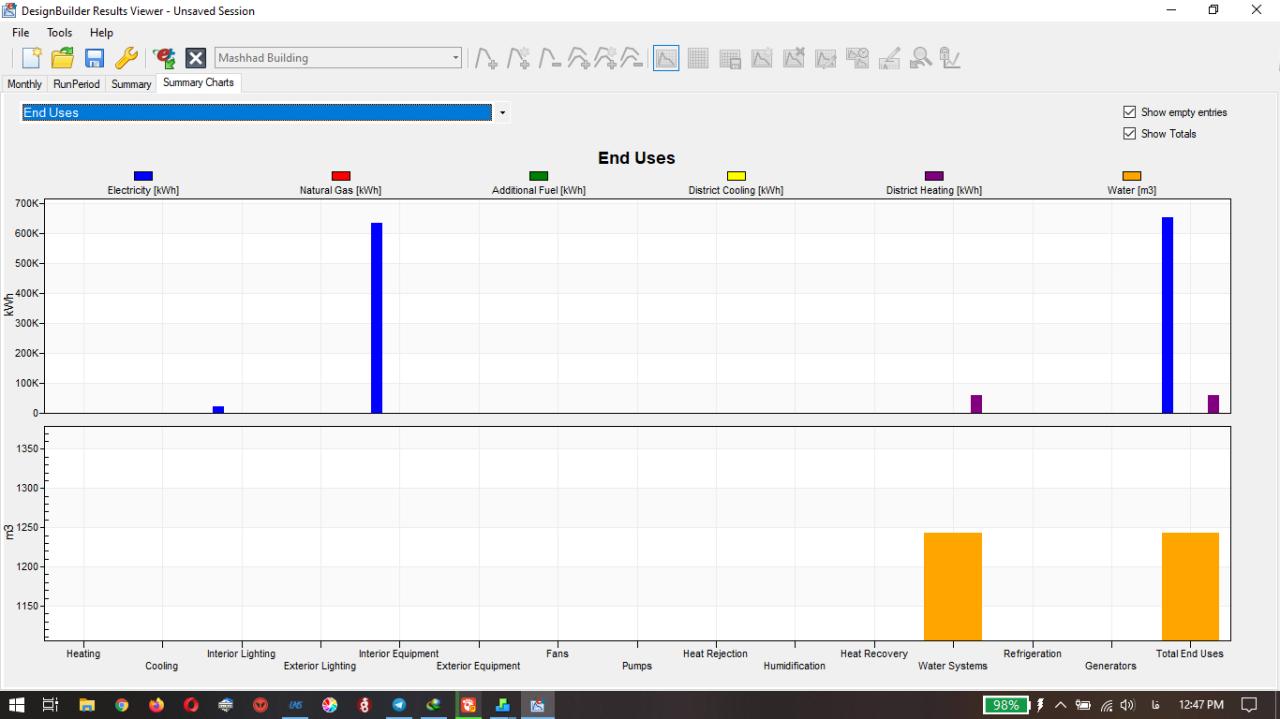Switch to the Monthly tab
This screenshot has height=719, width=1280.
click(25, 84)
